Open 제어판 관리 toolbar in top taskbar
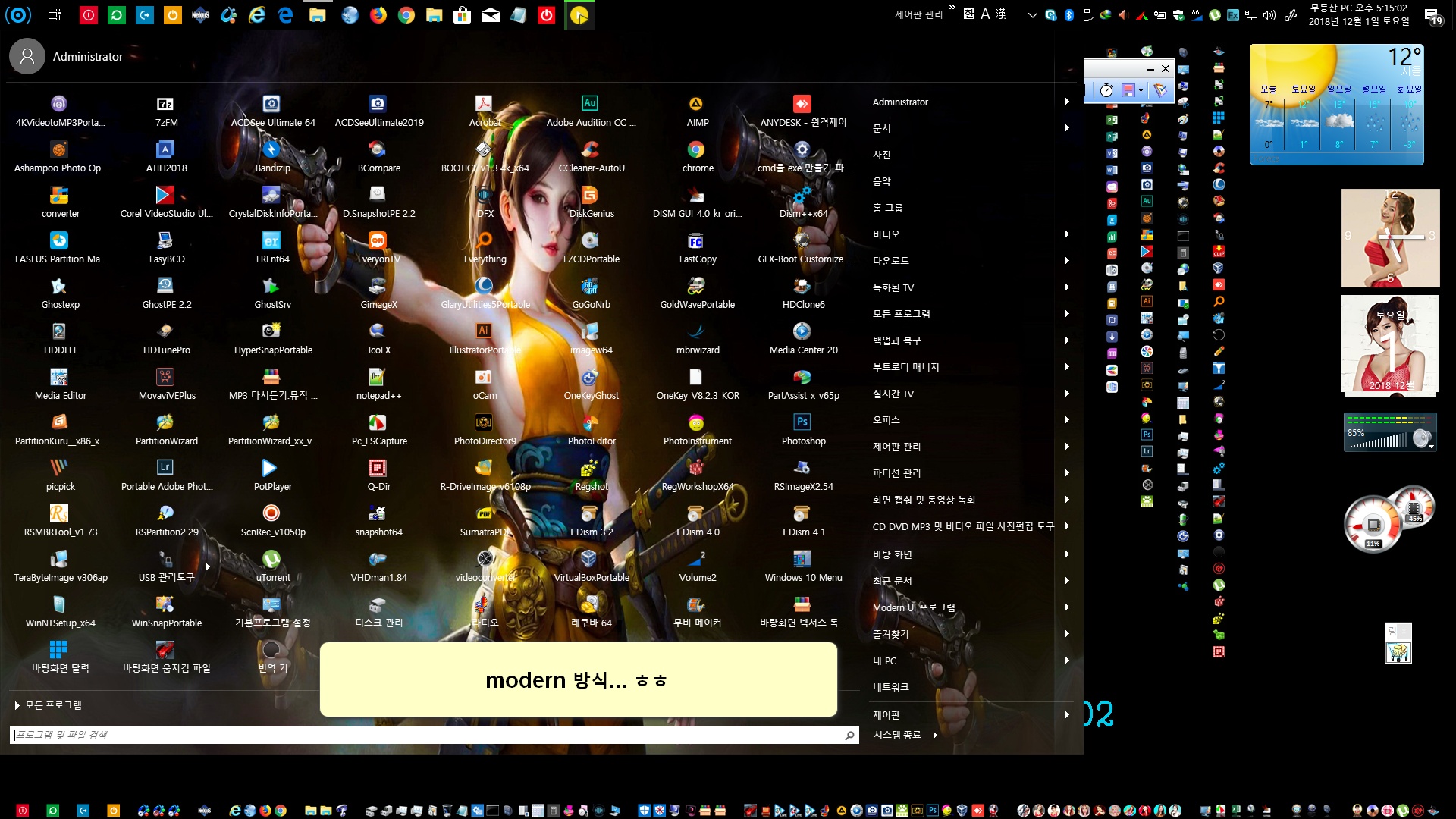 click(918, 14)
